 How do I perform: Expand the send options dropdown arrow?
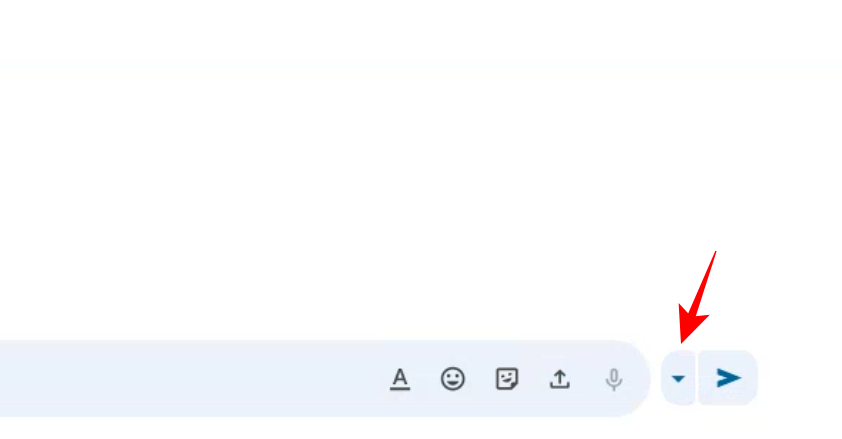(x=678, y=379)
